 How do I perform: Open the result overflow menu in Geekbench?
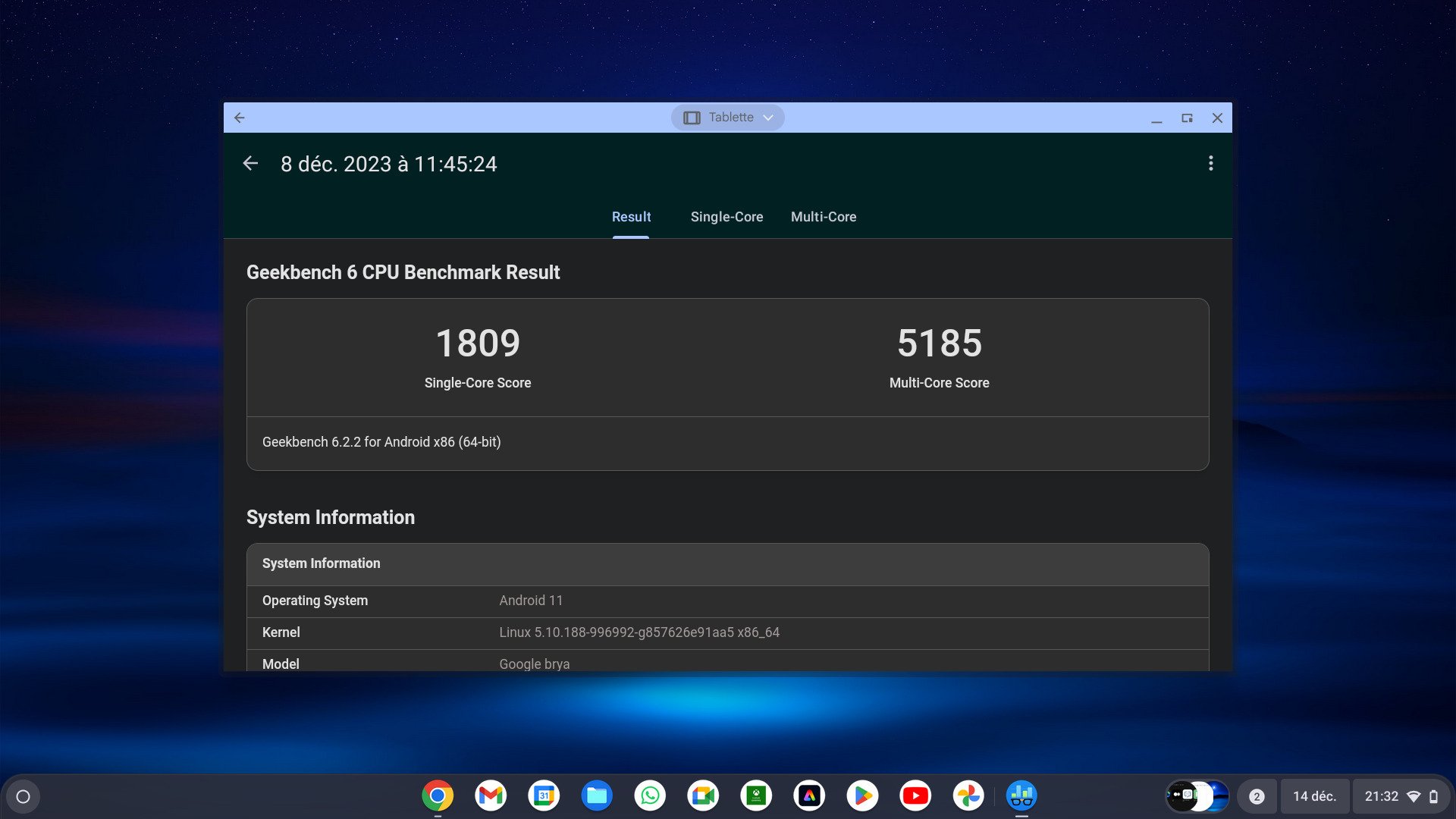[x=1210, y=163]
